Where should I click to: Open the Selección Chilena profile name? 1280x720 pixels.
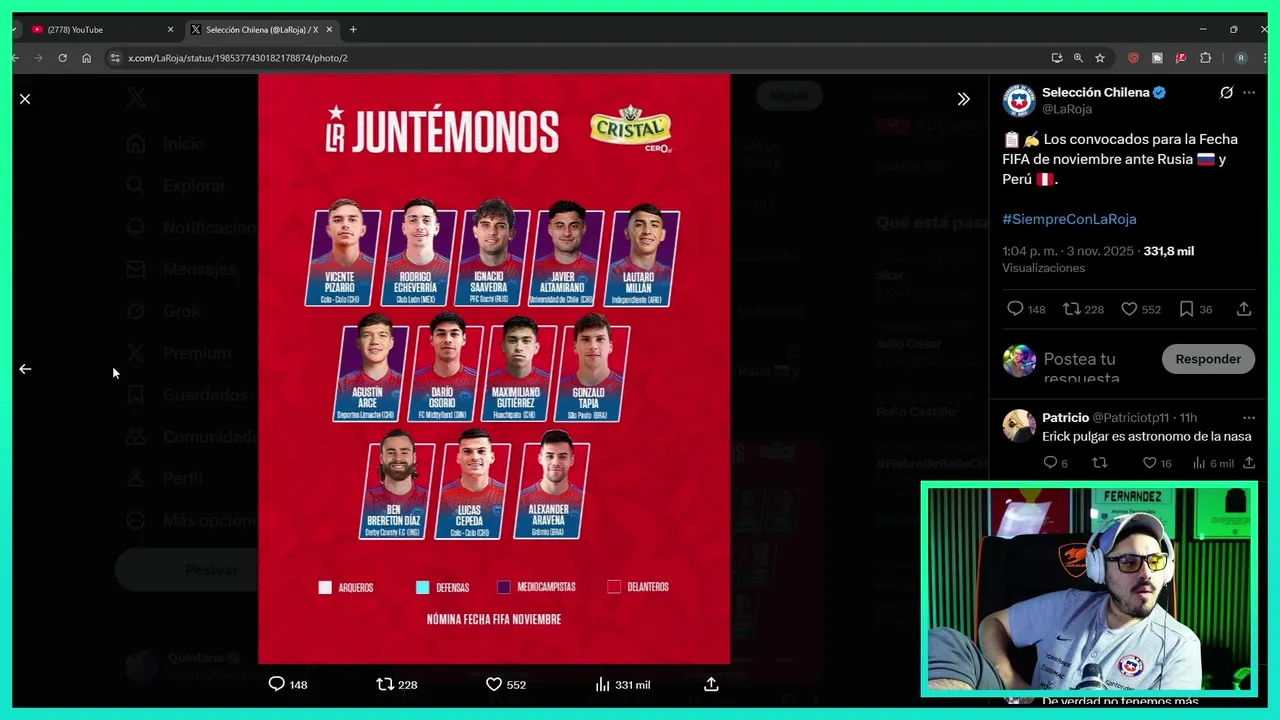point(1095,92)
